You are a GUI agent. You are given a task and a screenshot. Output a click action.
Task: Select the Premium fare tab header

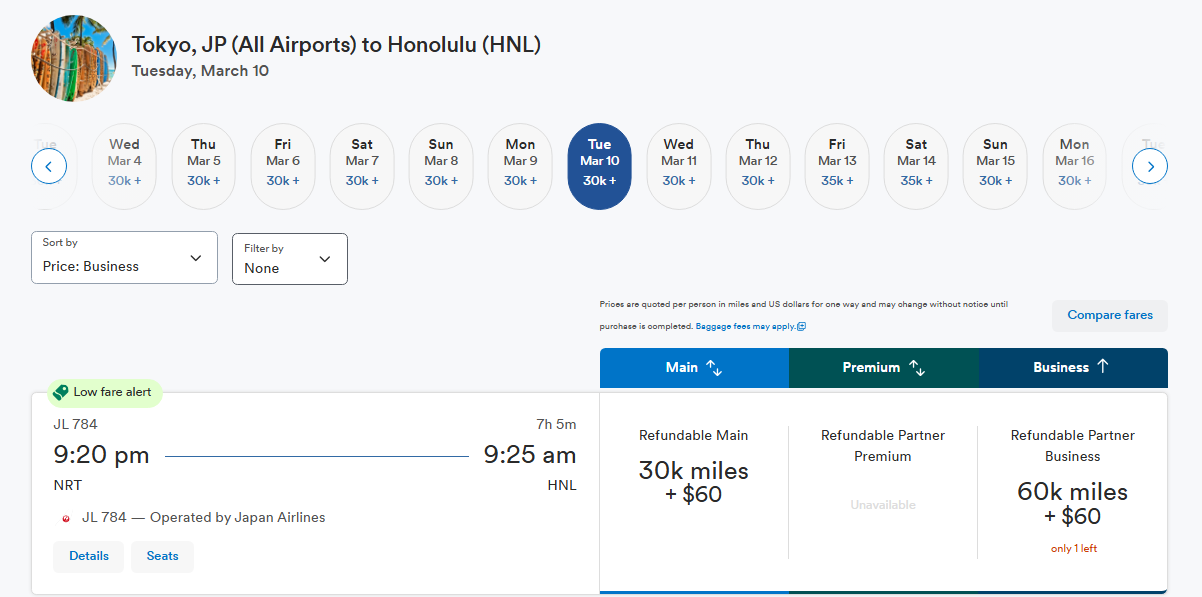point(884,367)
